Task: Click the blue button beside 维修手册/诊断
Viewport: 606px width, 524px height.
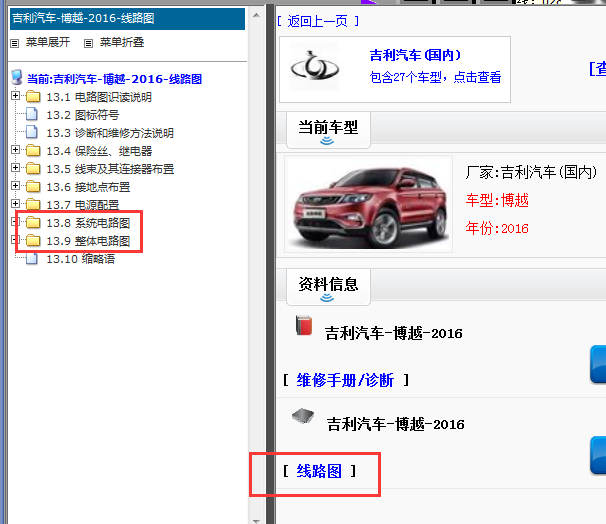Action: 598,365
